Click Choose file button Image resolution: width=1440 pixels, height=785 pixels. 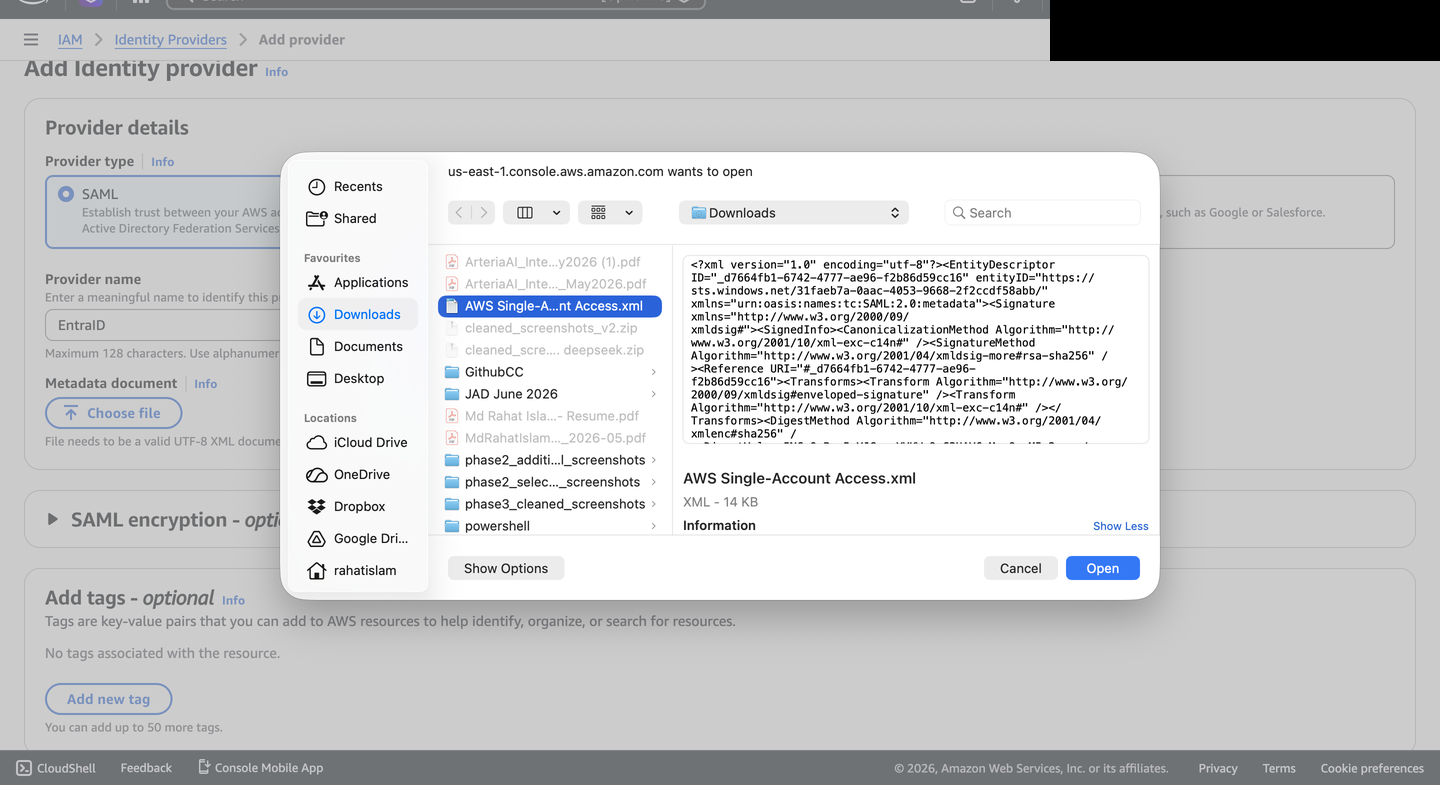coord(113,413)
